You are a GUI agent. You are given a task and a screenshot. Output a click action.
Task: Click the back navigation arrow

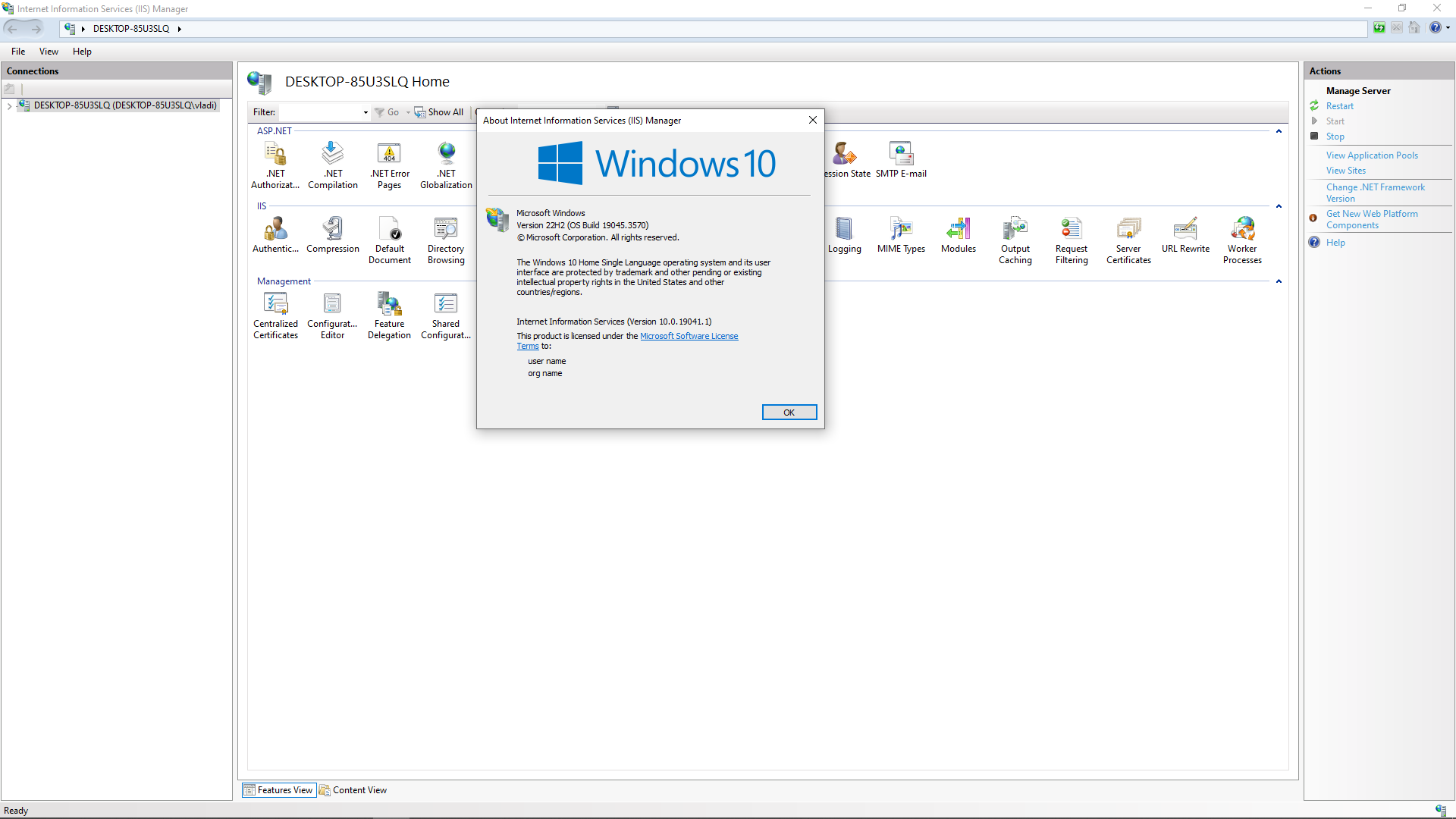(12, 28)
